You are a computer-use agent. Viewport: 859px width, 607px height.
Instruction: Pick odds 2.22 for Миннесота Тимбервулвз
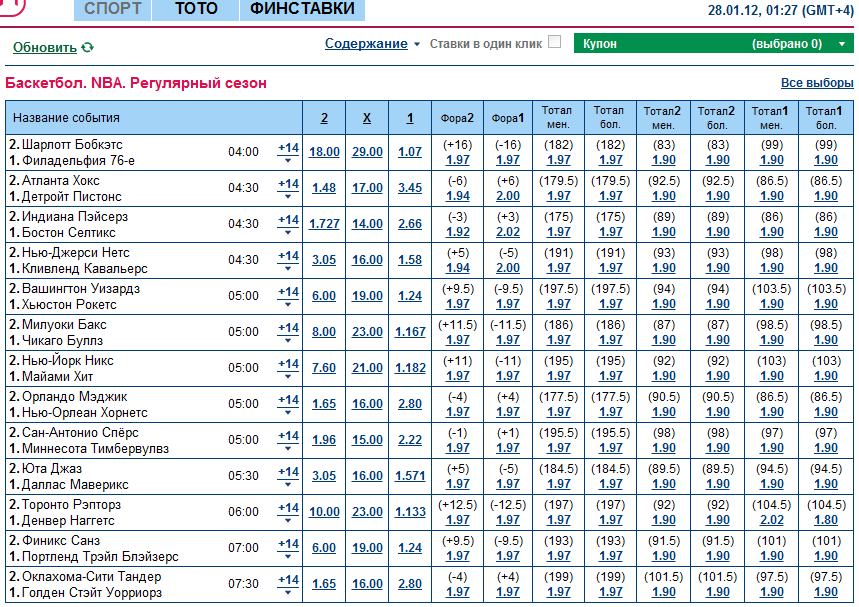[410, 440]
